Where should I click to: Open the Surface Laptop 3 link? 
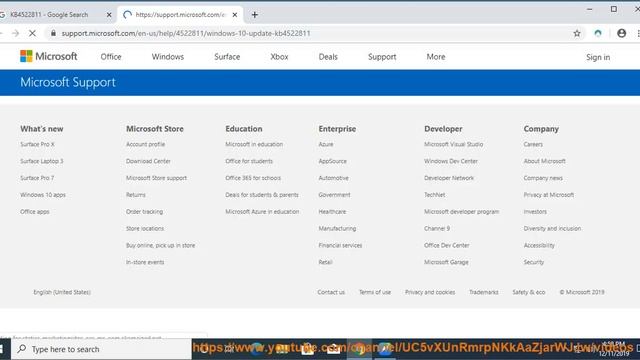coord(42,161)
